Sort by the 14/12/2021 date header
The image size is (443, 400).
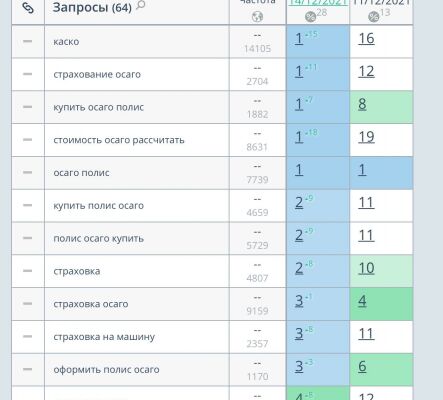click(x=318, y=3)
